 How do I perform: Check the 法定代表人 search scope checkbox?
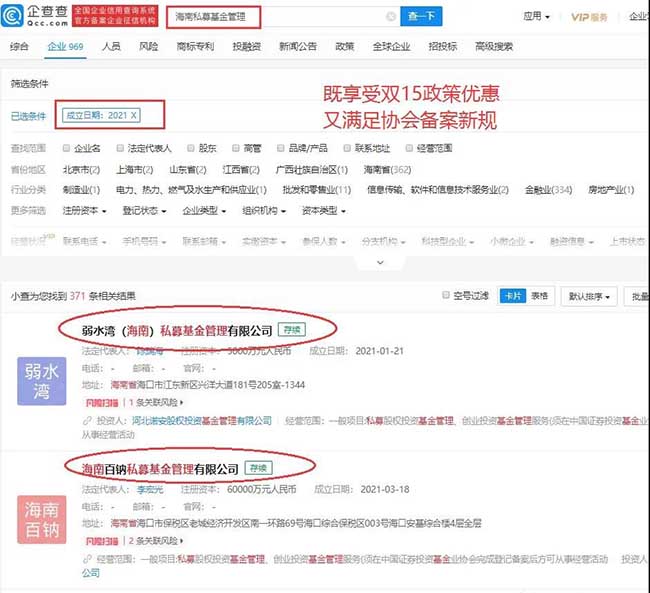click(x=120, y=148)
